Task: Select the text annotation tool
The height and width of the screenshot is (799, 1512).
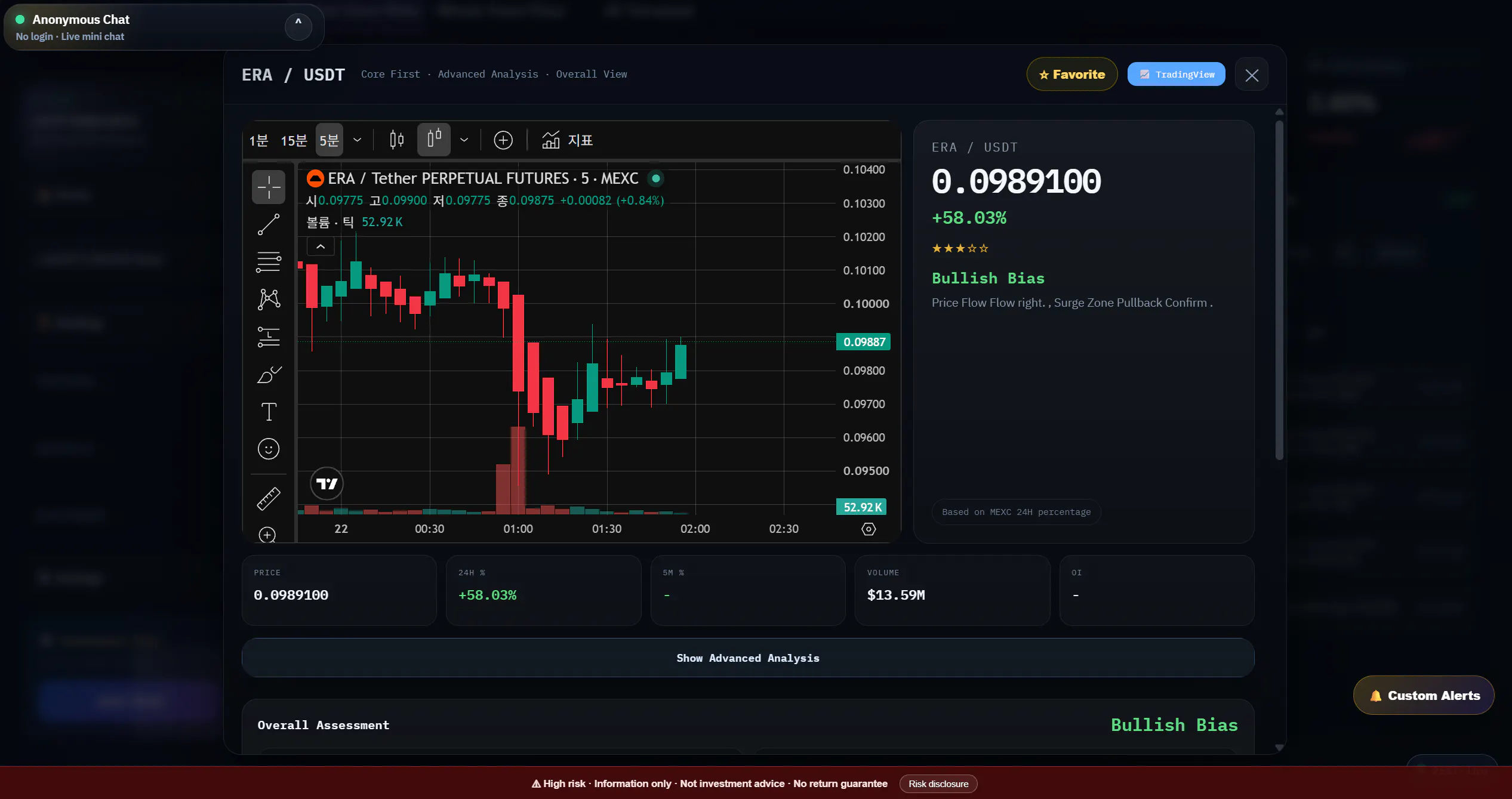Action: click(x=269, y=412)
